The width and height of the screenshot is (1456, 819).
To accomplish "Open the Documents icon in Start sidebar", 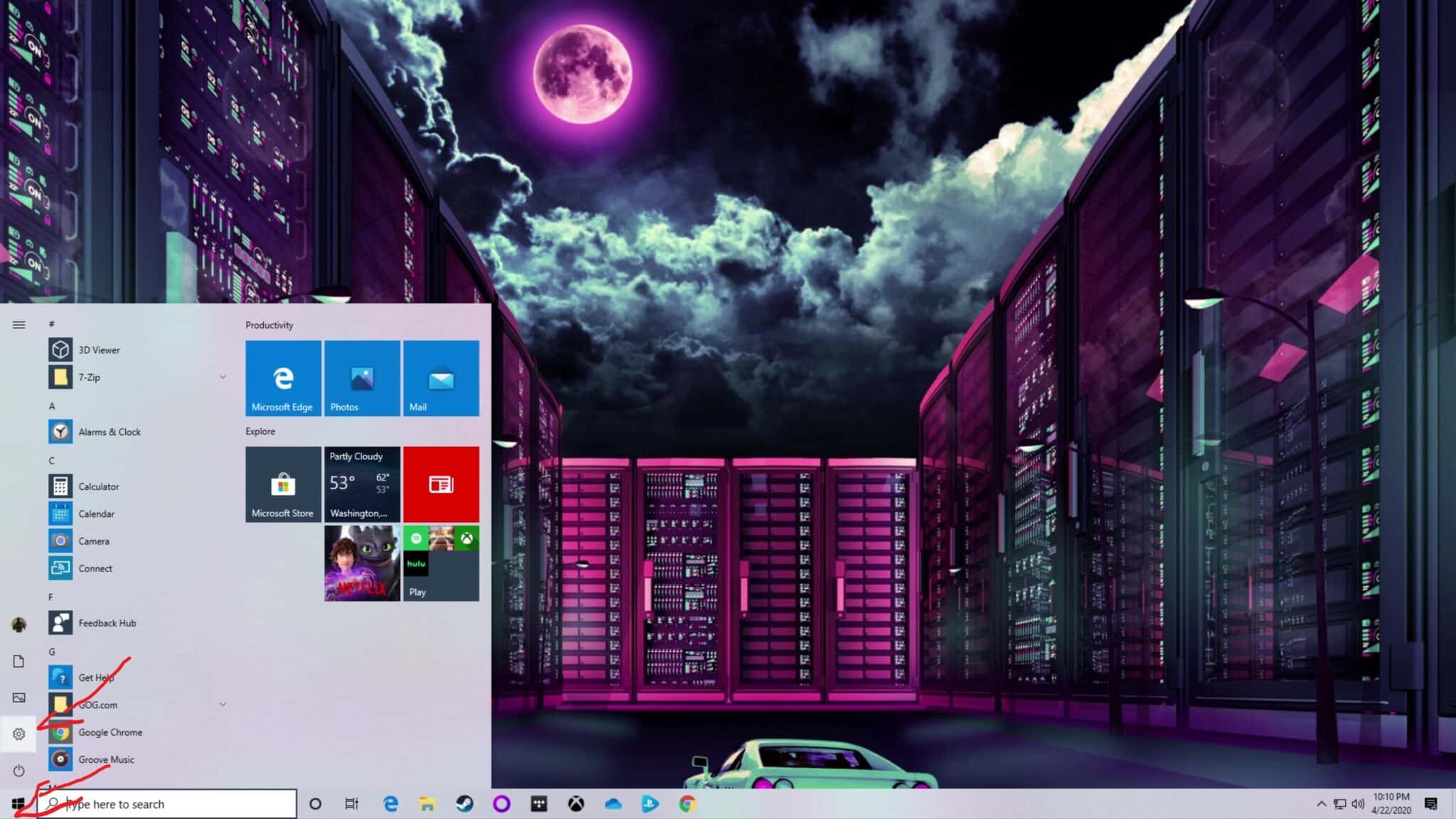I will click(18, 661).
